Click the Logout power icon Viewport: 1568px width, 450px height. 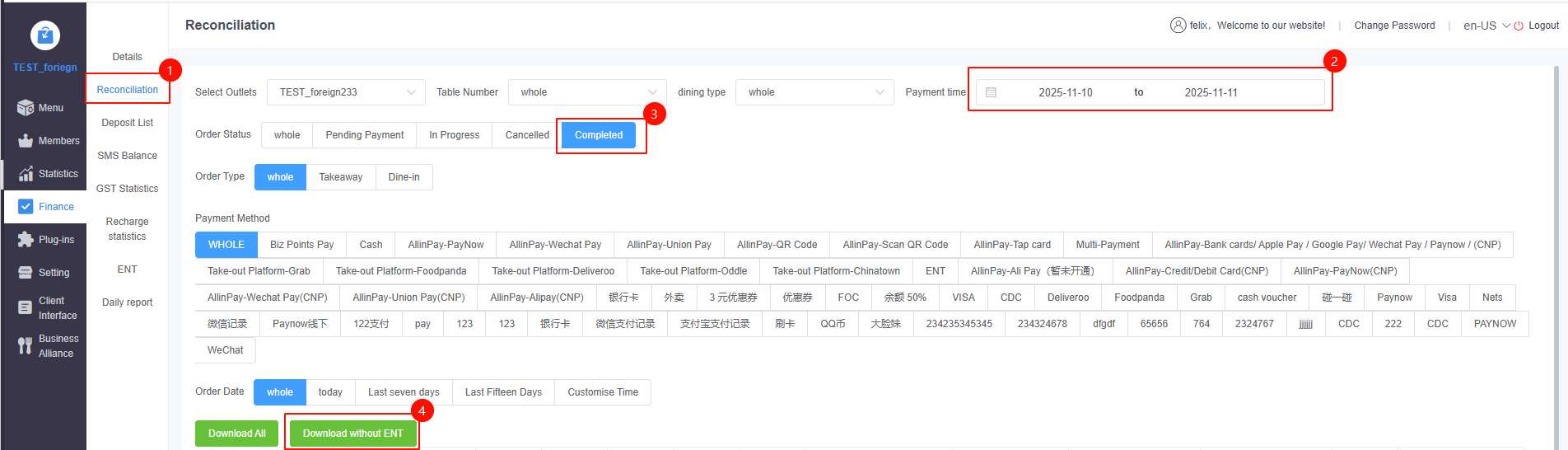point(1519,26)
